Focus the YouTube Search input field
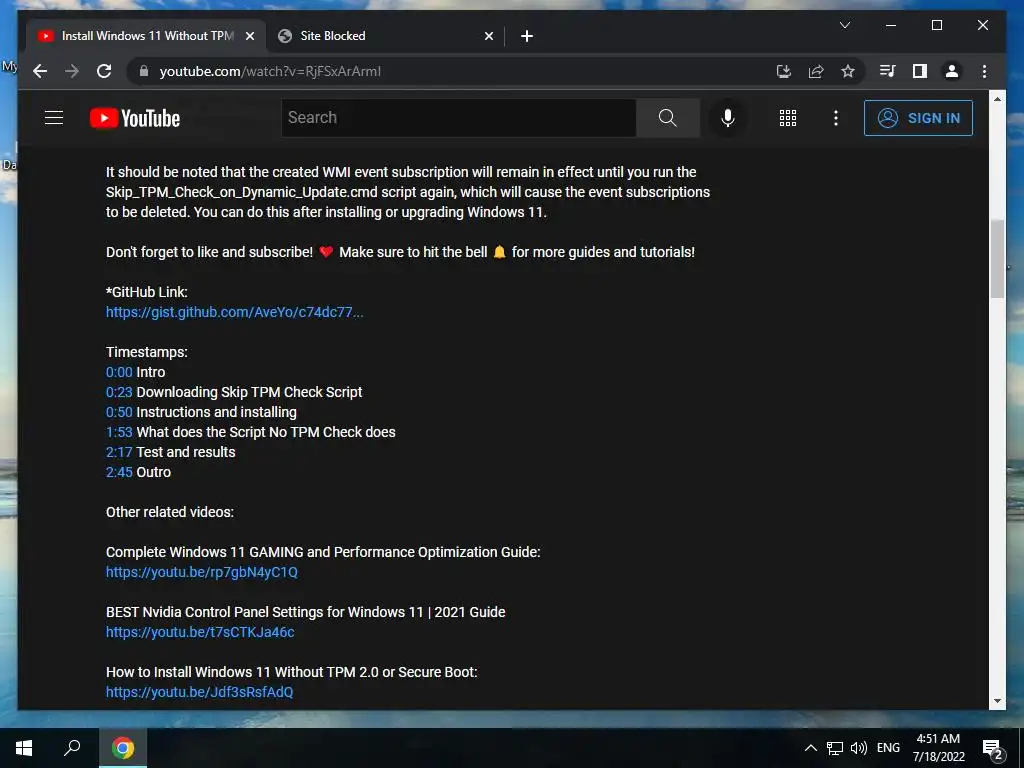This screenshot has width=1024, height=768. tap(458, 118)
